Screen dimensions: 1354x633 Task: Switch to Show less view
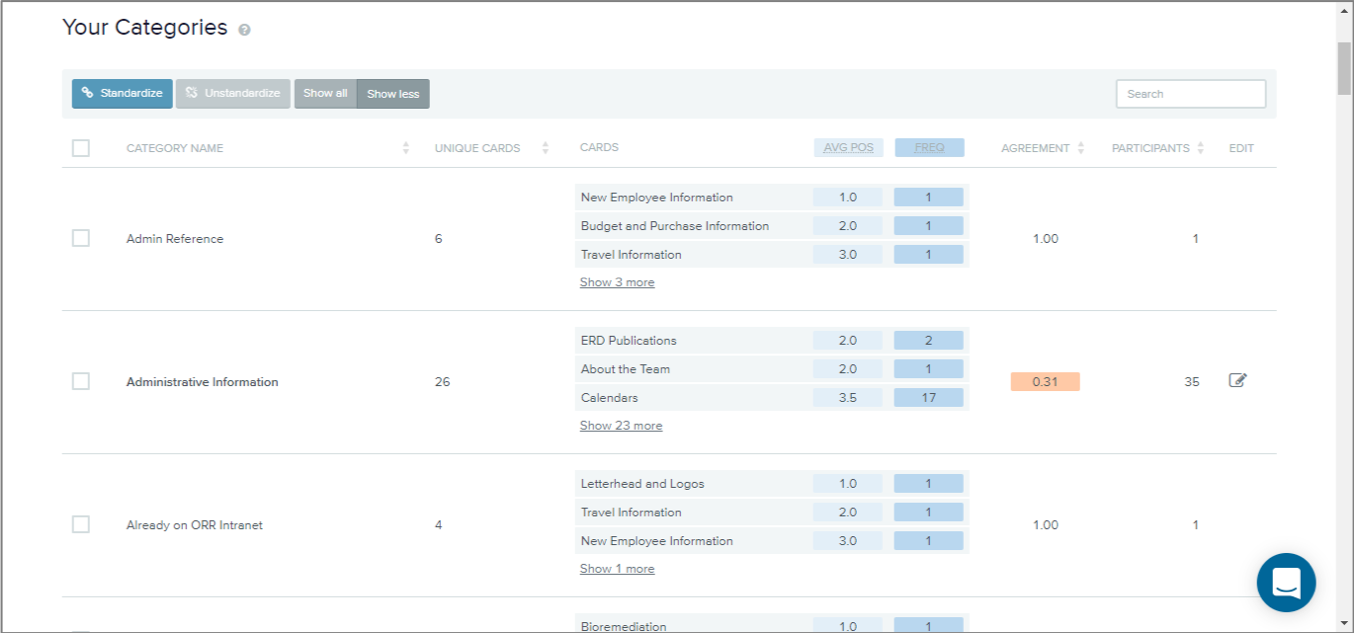(x=393, y=93)
